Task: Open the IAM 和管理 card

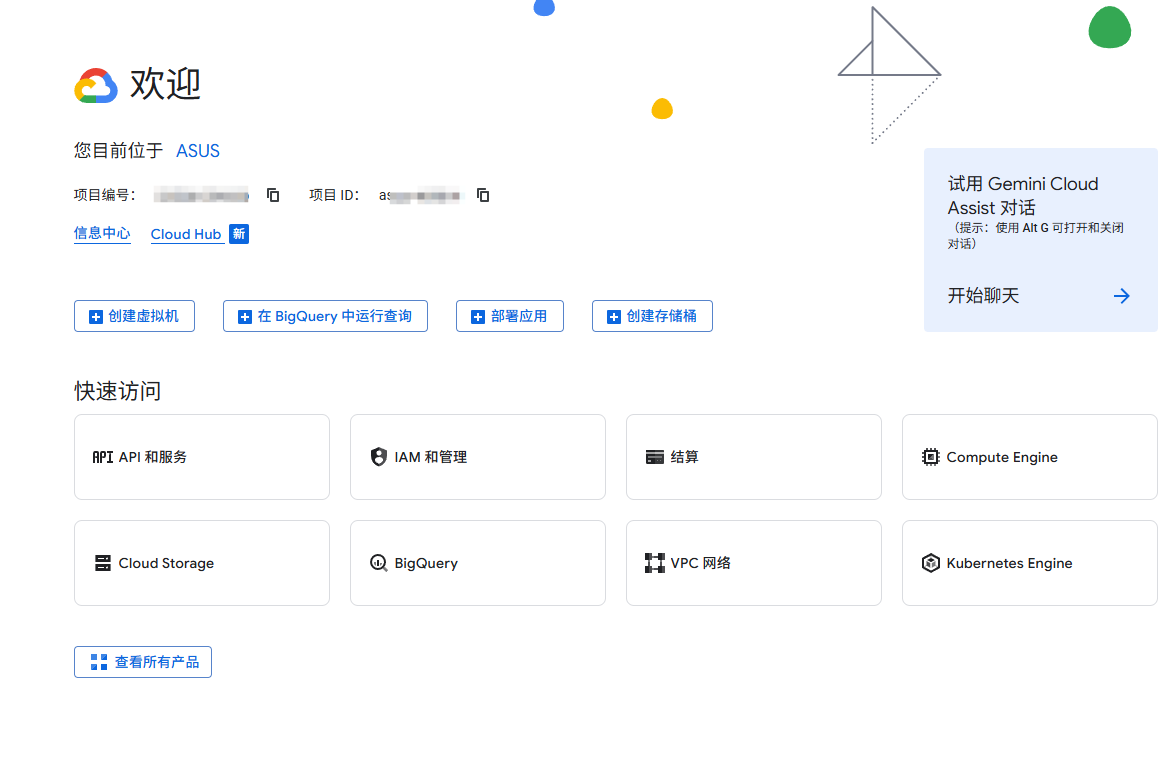Action: (x=478, y=457)
